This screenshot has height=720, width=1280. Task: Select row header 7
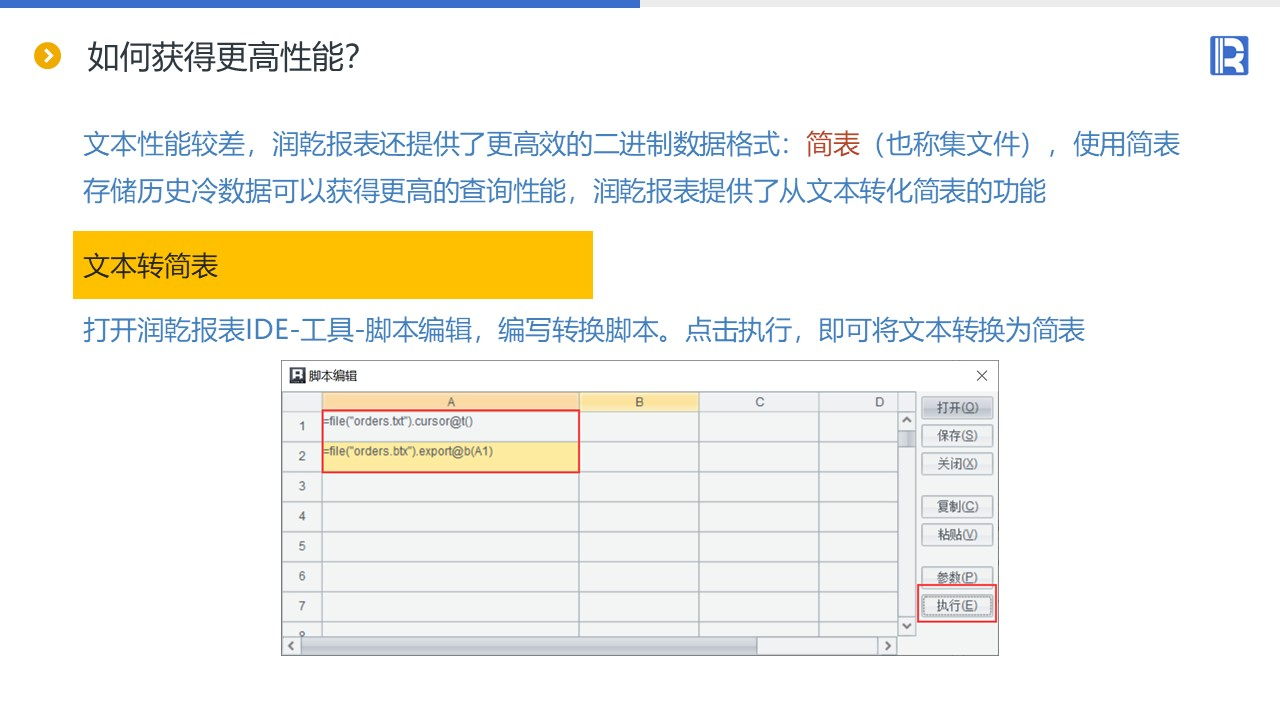(302, 606)
